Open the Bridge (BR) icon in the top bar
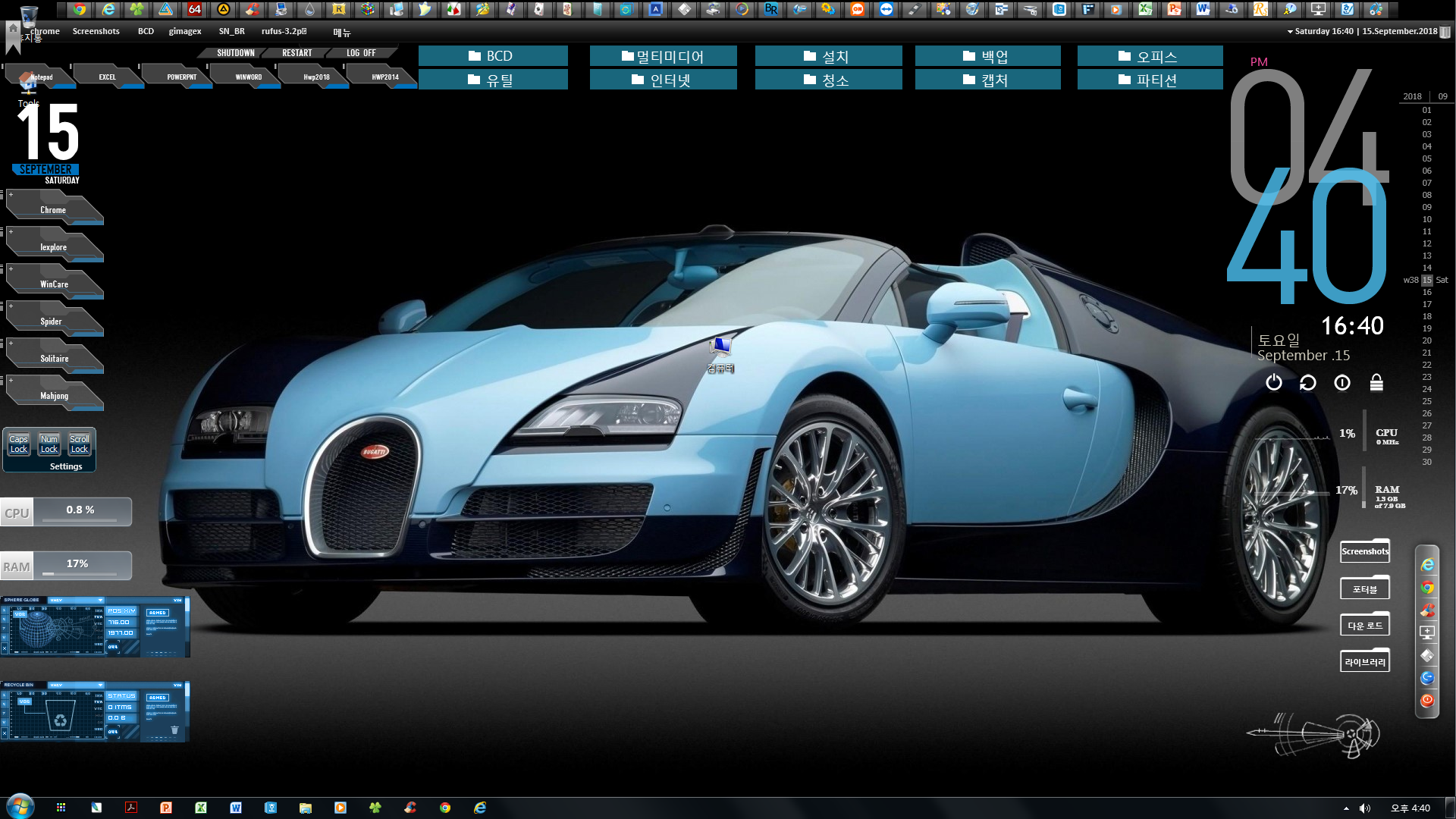1456x819 pixels. [x=771, y=9]
